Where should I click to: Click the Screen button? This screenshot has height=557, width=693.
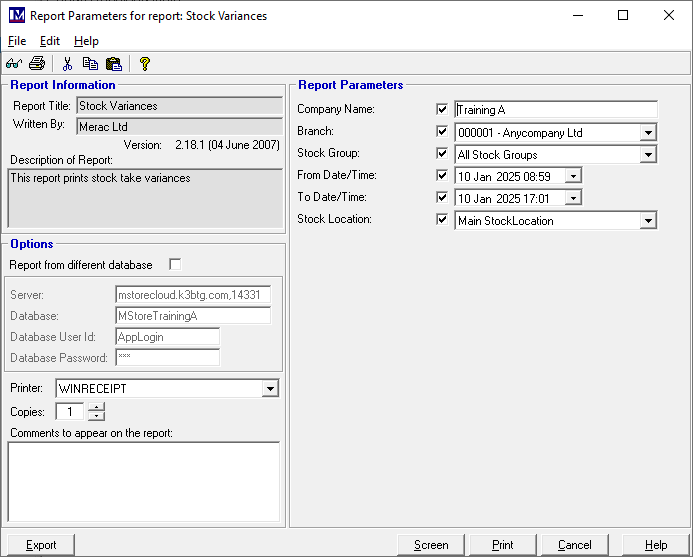(x=431, y=545)
